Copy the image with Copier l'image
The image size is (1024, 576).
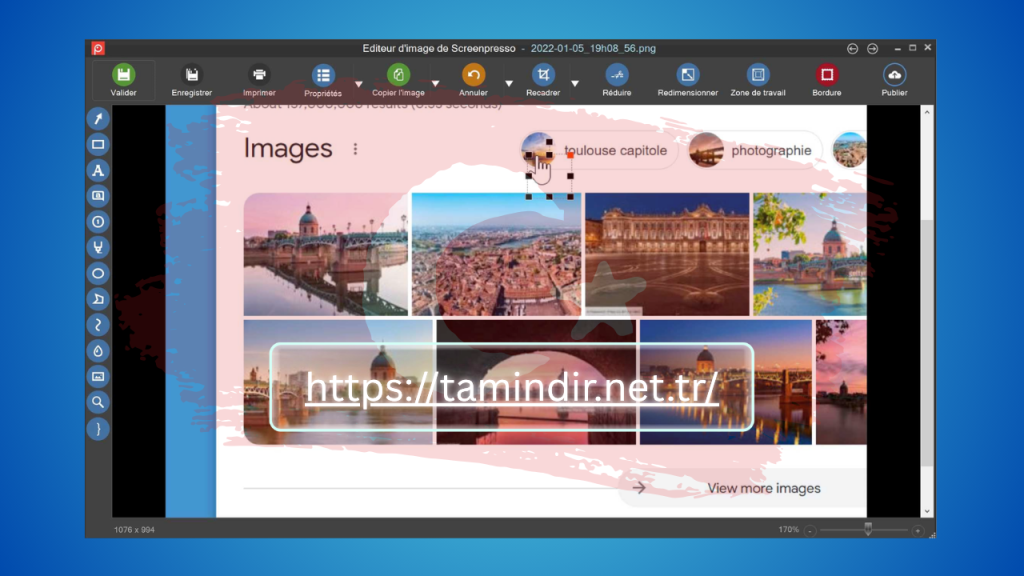pyautogui.click(x=398, y=80)
